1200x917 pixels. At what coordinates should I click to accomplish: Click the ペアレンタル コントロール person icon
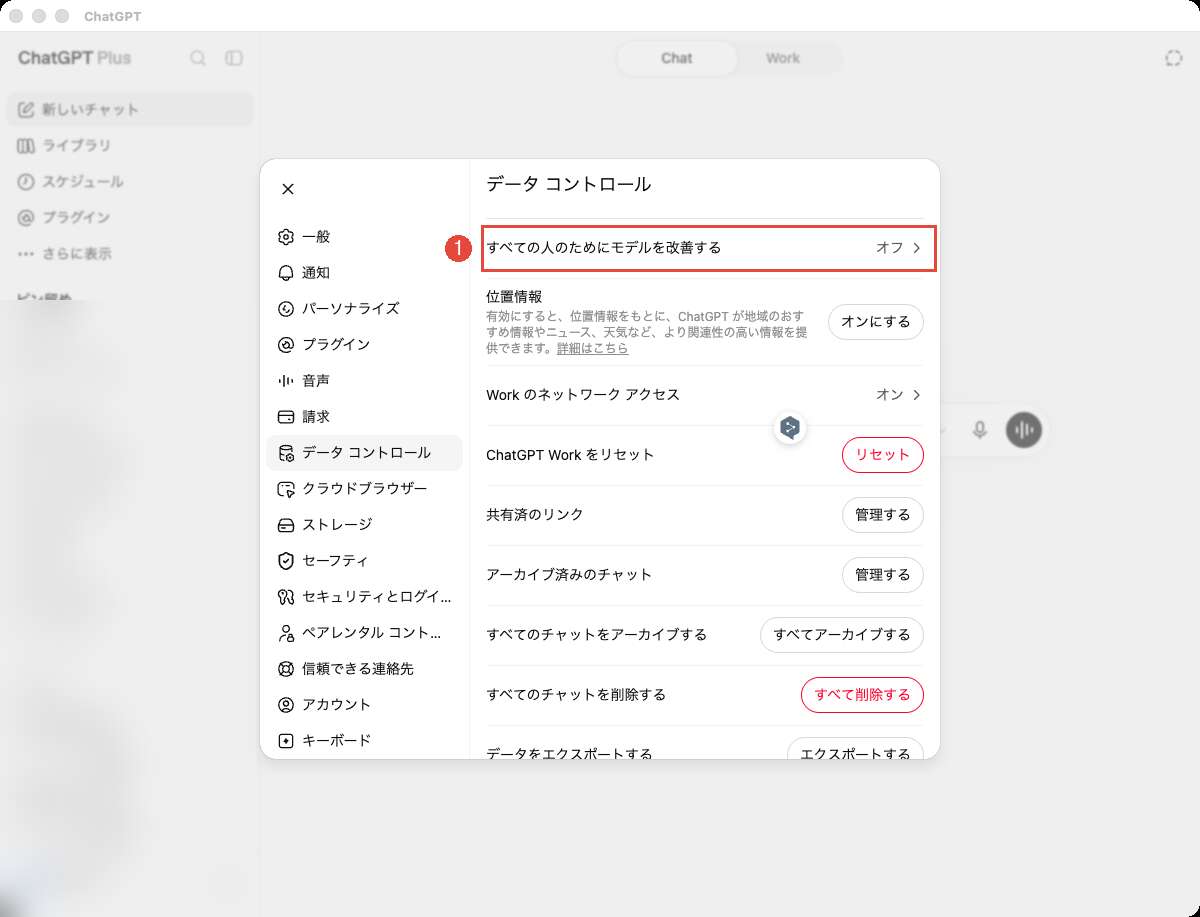[x=286, y=633]
